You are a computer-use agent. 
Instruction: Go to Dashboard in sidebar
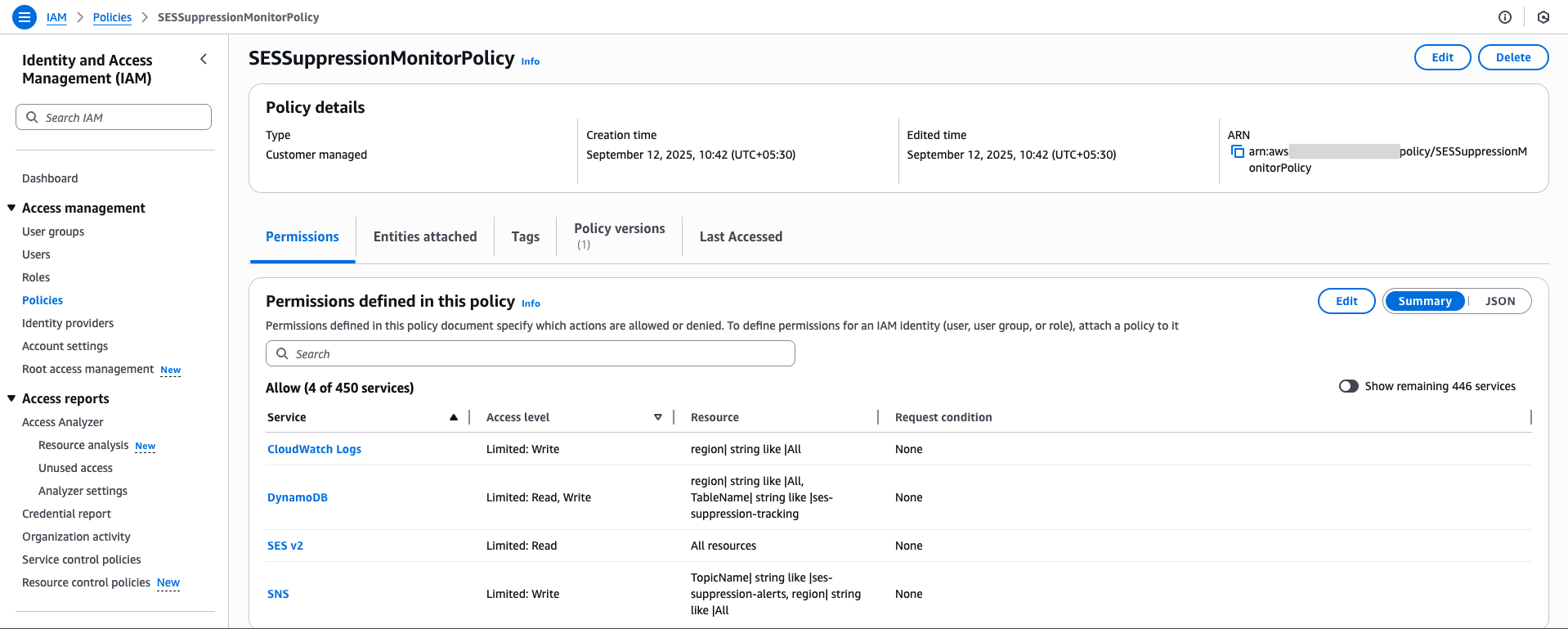50,178
